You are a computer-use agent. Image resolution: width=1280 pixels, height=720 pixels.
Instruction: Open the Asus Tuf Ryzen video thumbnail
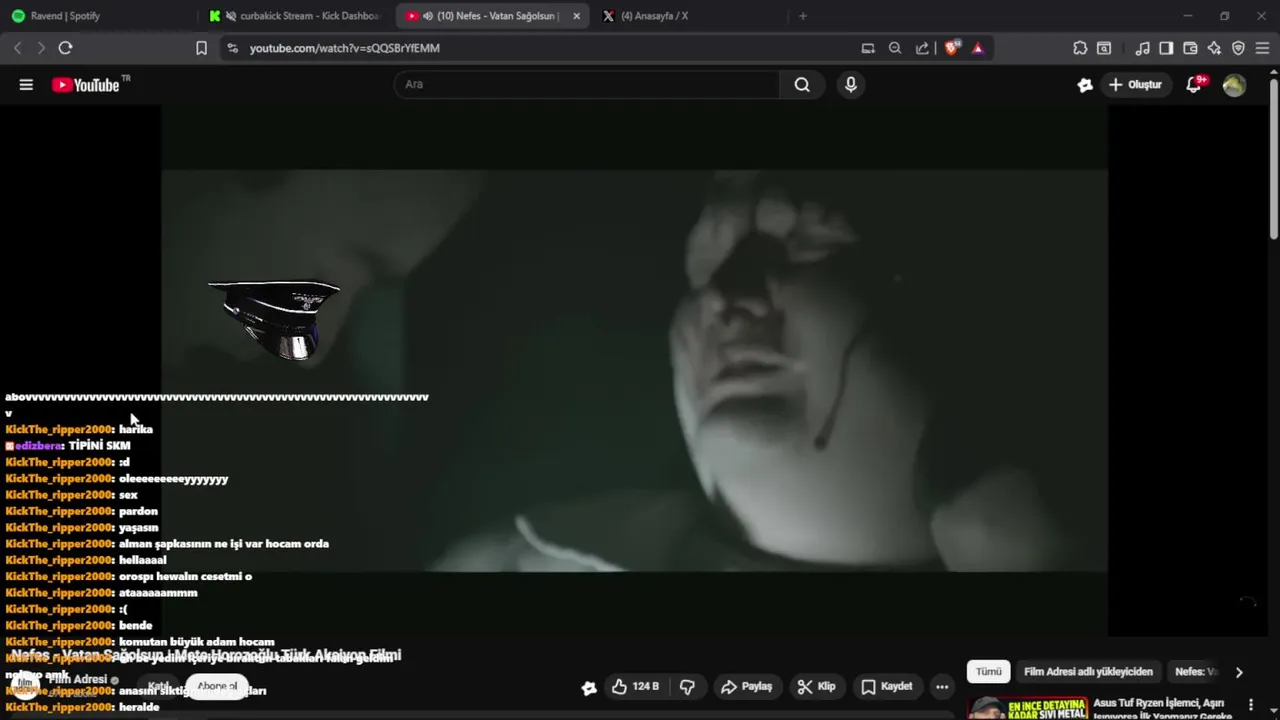click(1029, 708)
